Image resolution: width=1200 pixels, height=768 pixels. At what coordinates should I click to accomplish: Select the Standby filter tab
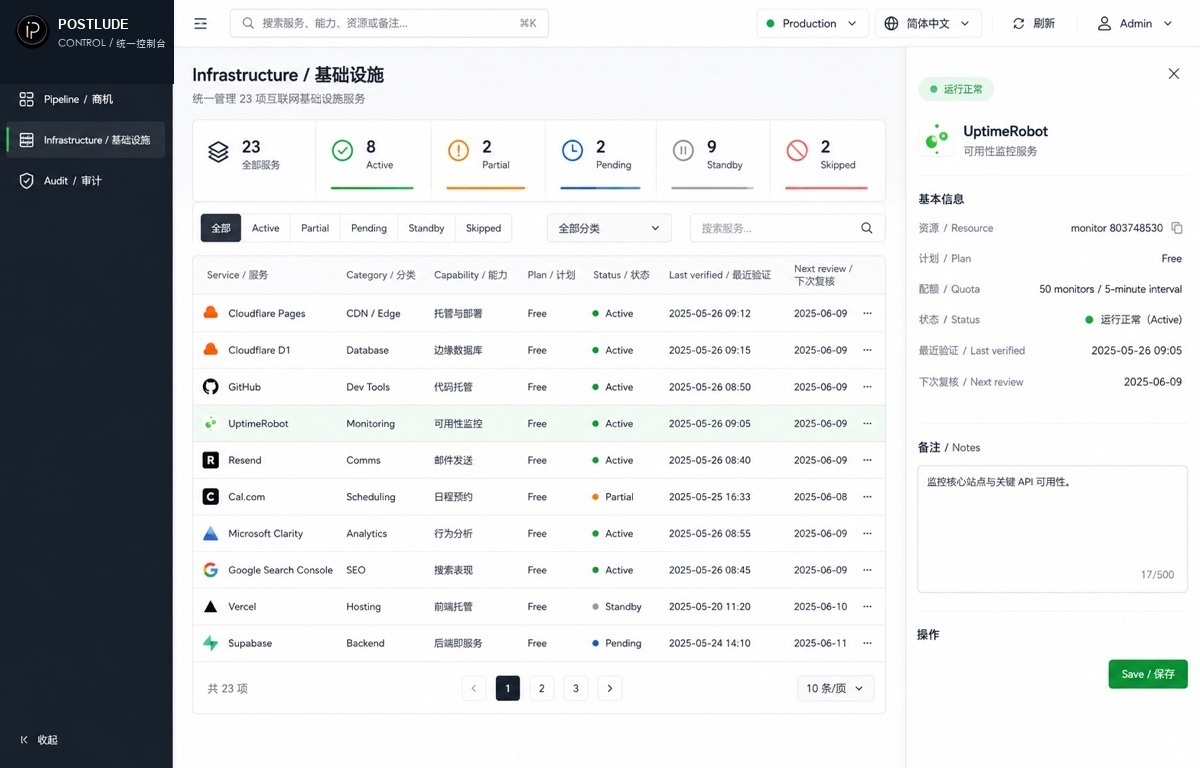point(426,228)
